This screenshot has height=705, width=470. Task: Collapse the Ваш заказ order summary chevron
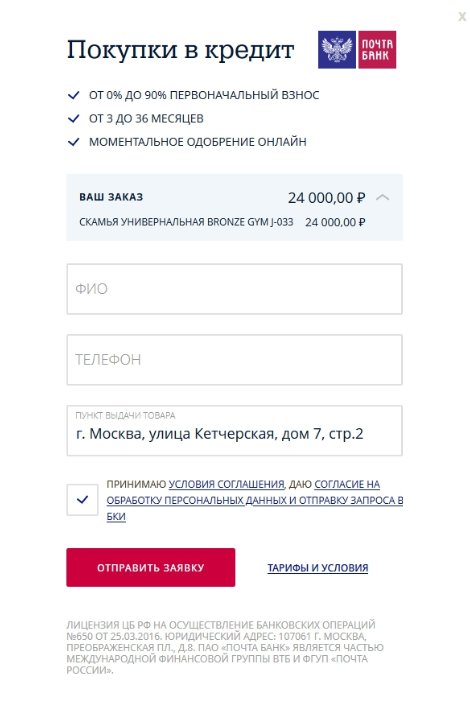click(382, 197)
